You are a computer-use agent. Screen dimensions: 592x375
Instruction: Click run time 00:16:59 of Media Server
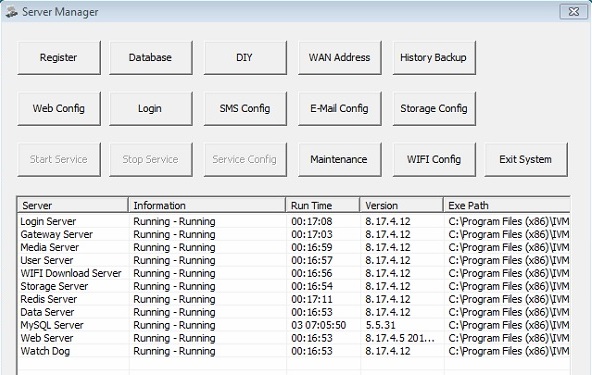[312, 247]
